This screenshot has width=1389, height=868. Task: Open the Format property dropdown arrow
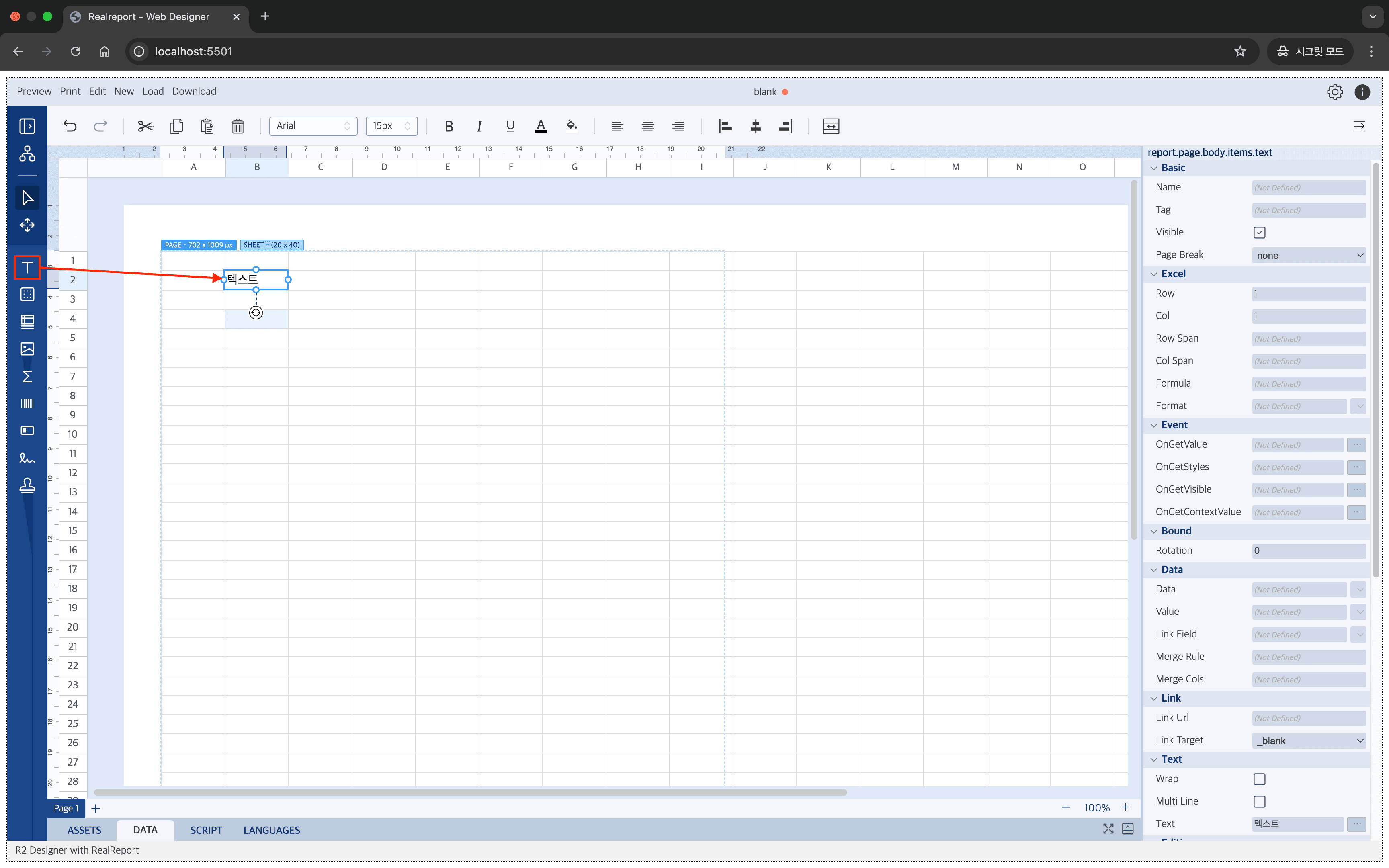pos(1358,406)
